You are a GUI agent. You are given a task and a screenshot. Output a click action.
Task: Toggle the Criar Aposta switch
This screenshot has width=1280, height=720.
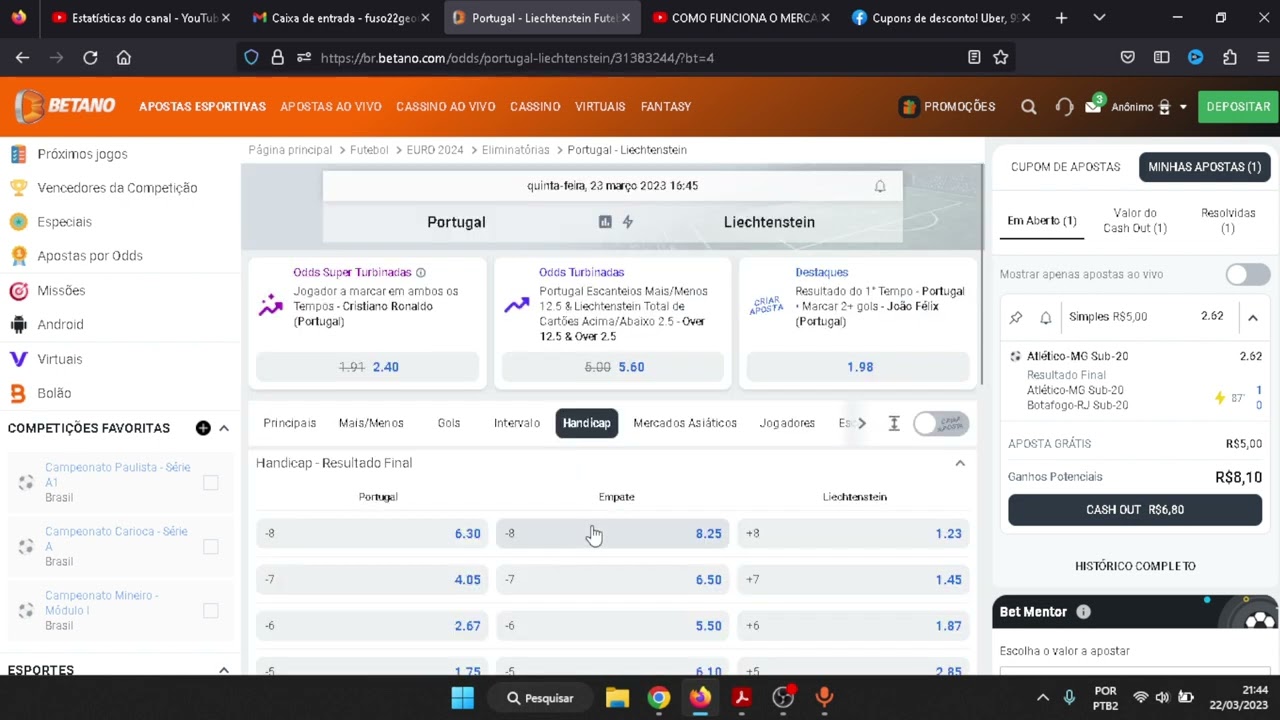[x=940, y=423]
